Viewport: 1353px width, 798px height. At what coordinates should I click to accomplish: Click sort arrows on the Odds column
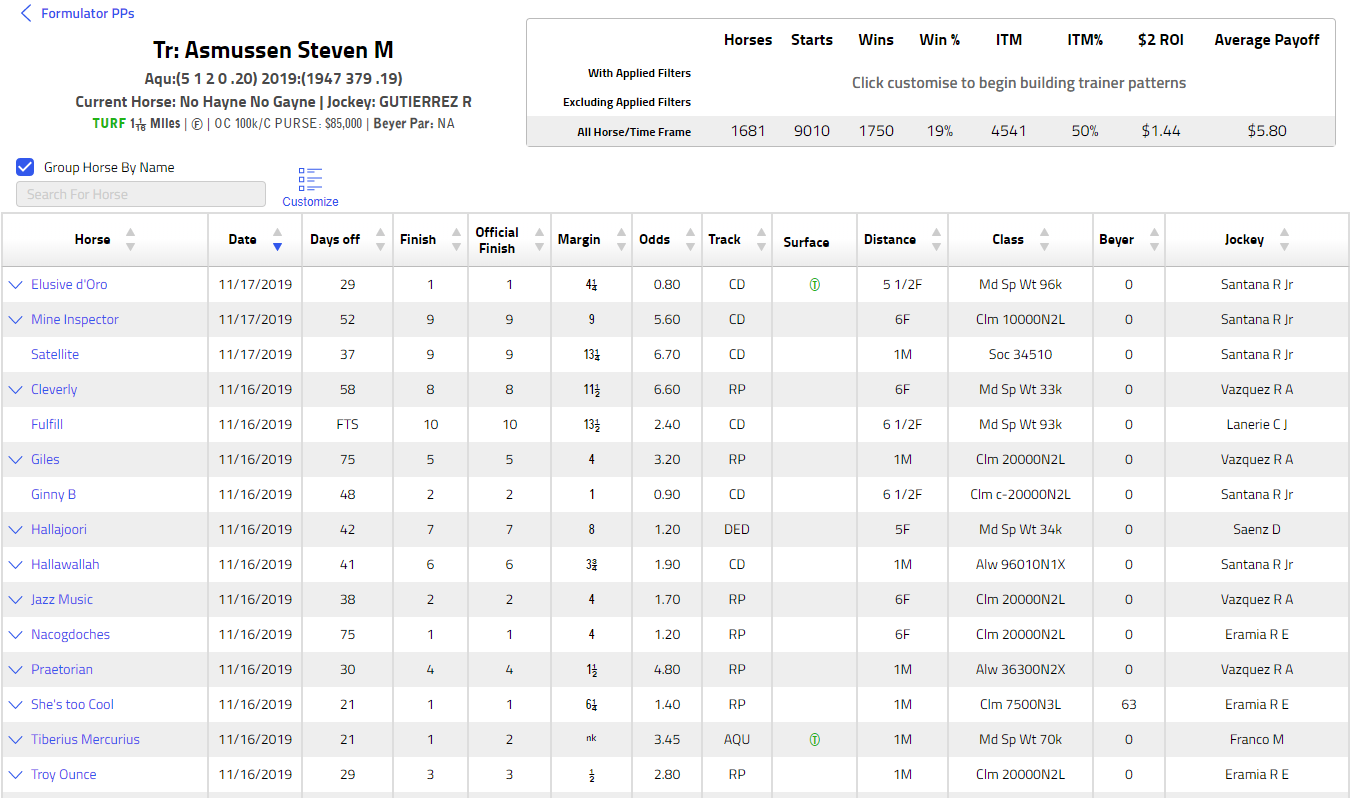pyautogui.click(x=689, y=240)
